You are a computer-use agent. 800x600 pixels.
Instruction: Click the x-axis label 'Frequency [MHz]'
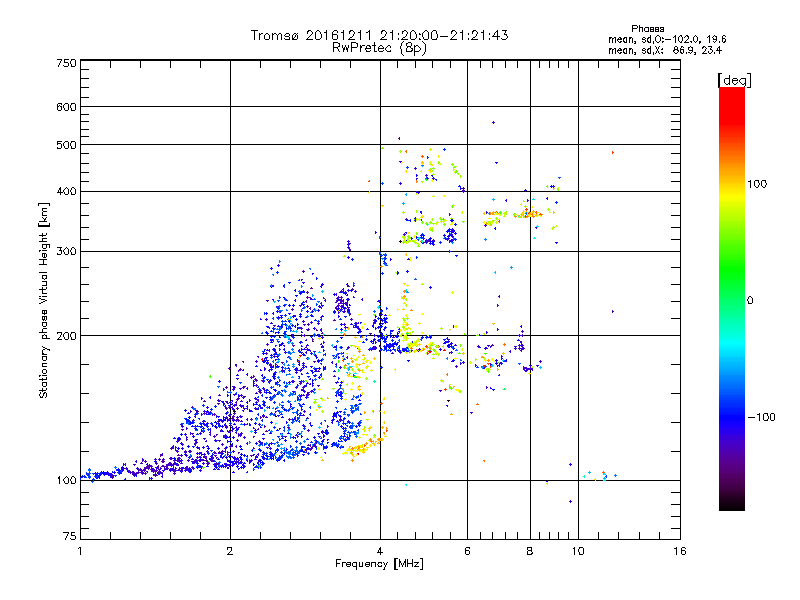pos(379,564)
